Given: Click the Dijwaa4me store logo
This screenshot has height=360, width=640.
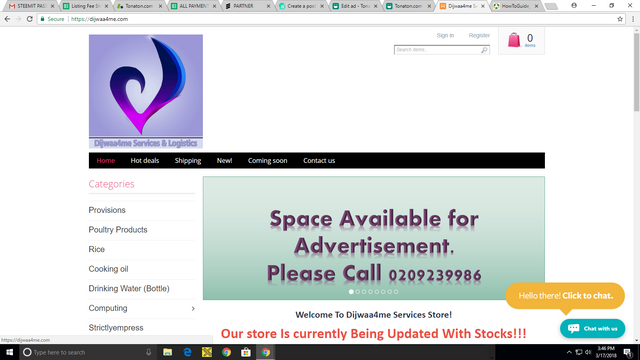Looking at the screenshot, I should pyautogui.click(x=146, y=91).
